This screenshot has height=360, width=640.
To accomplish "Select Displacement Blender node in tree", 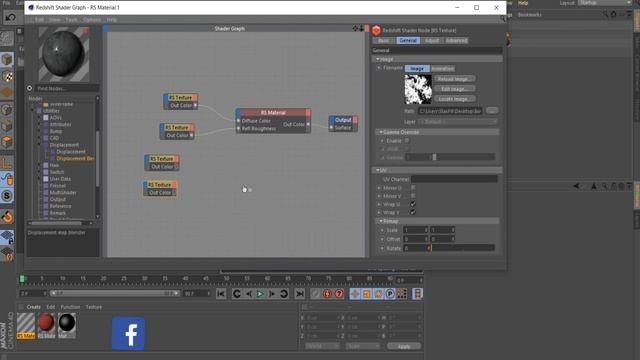I will click(x=75, y=158).
